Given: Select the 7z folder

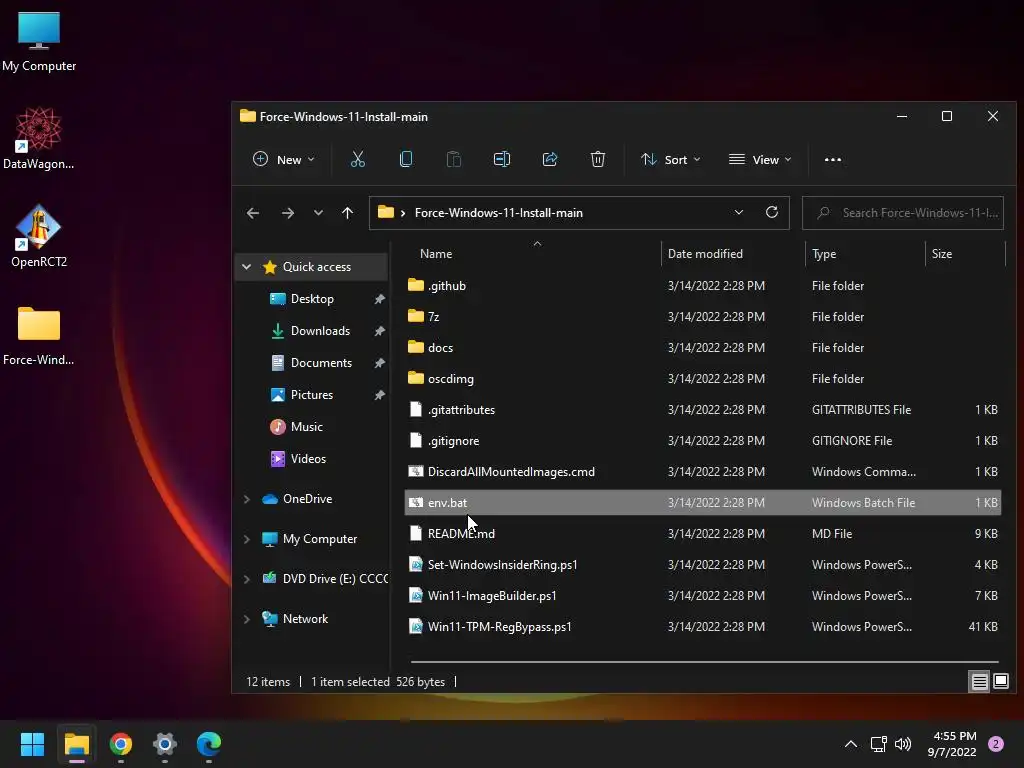Looking at the screenshot, I should point(703,316).
